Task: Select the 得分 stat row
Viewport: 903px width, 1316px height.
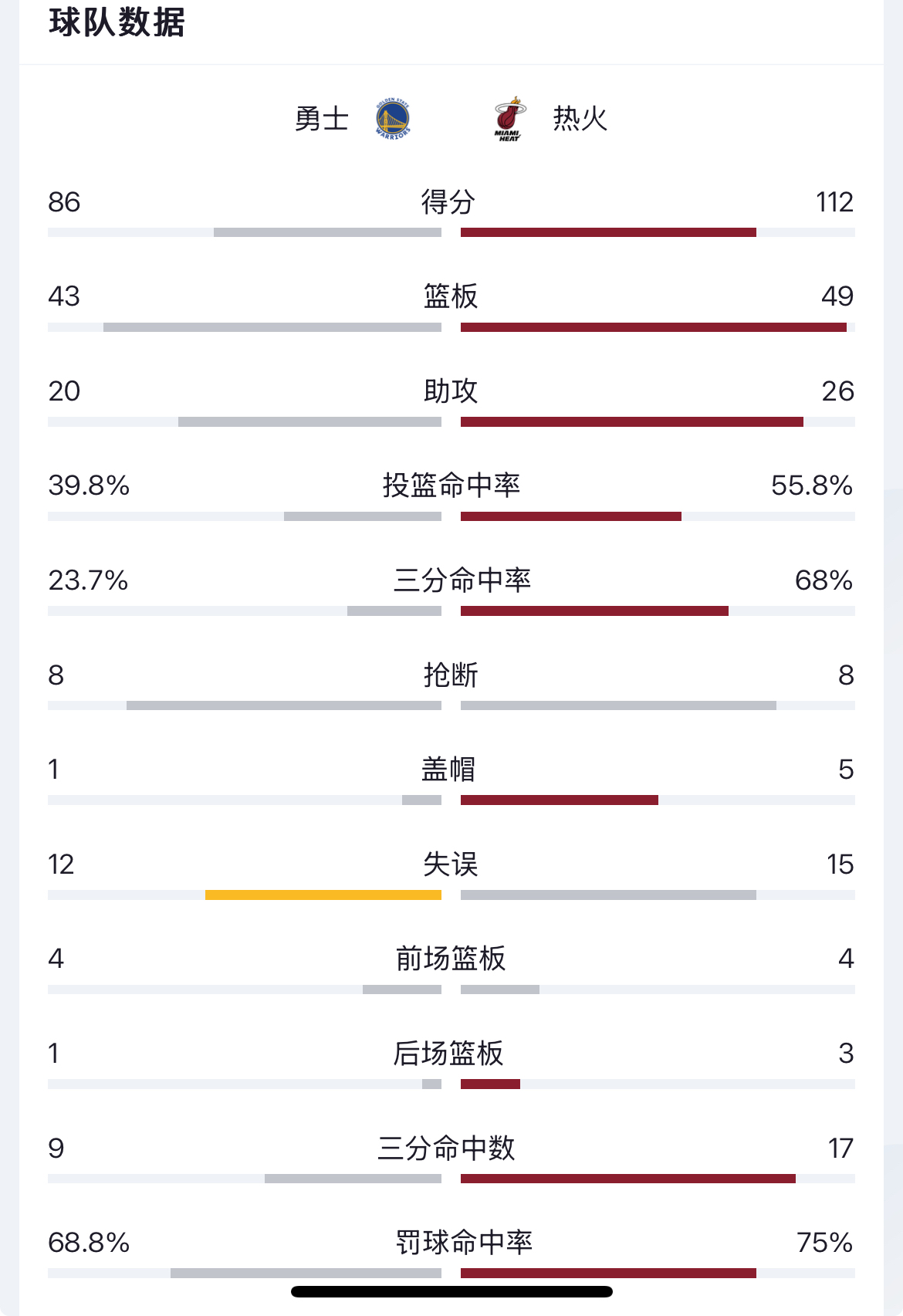Action: tap(451, 203)
